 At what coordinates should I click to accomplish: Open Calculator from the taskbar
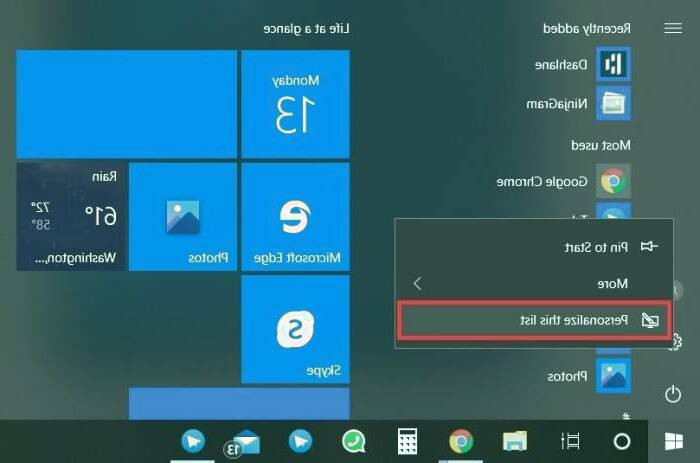coord(407,441)
